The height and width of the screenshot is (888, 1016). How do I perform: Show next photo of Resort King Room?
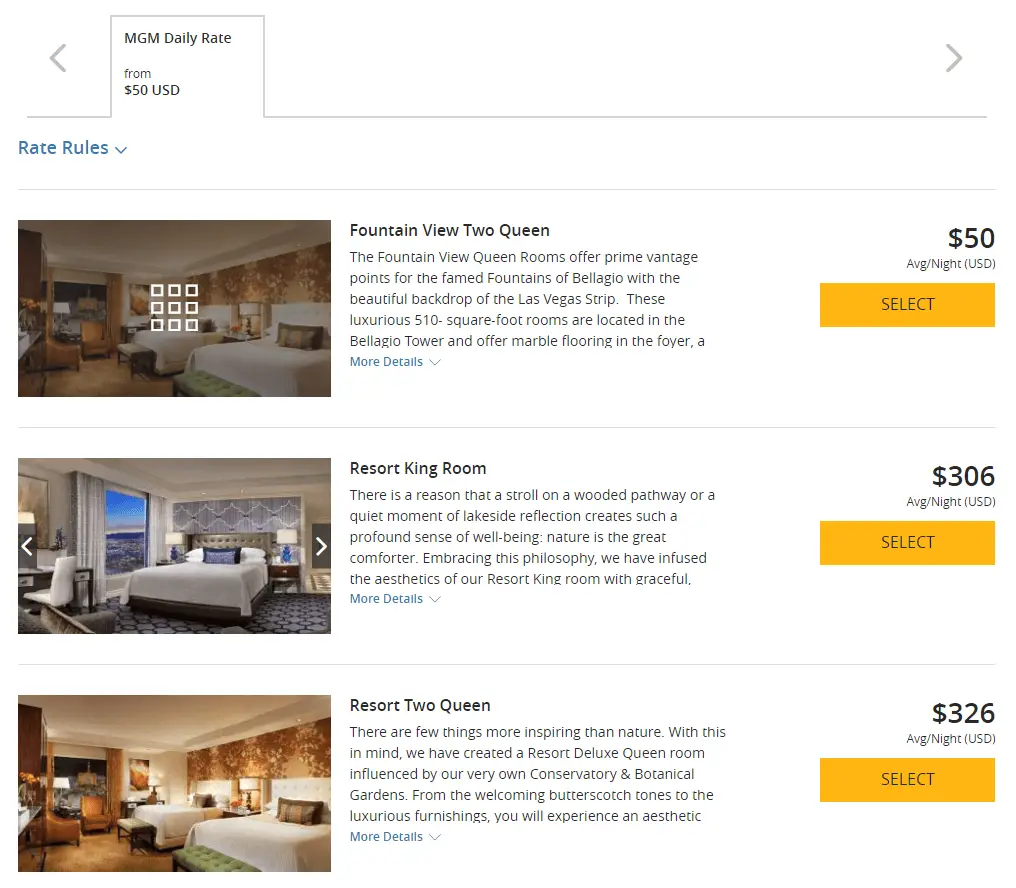321,546
